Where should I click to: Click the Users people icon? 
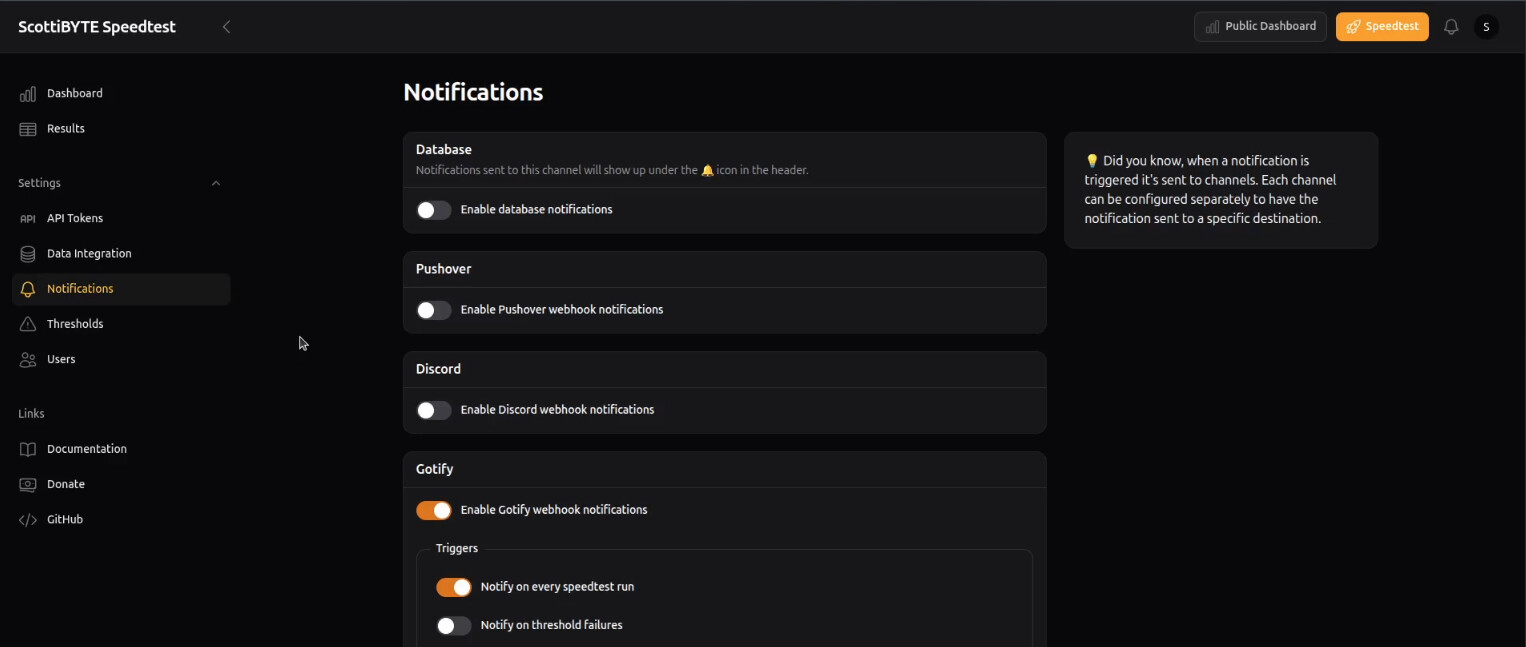(x=28, y=359)
